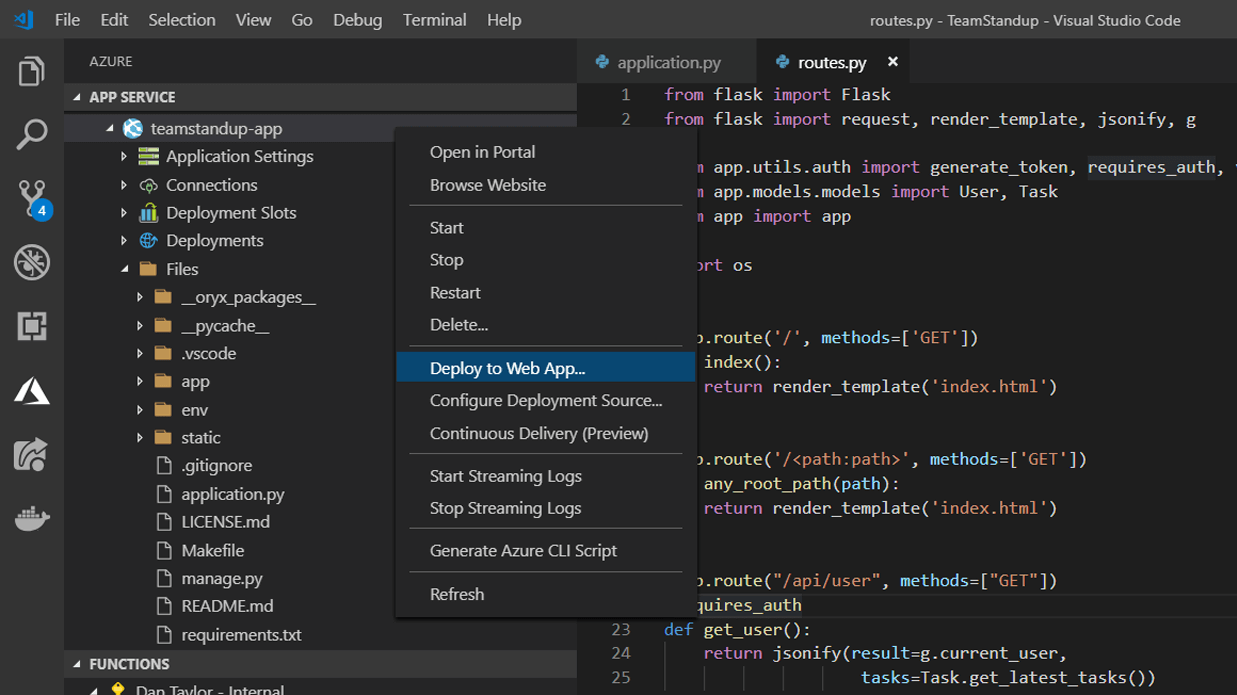The image size is (1237, 695).
Task: Open the Extensions view icon
Action: [x=32, y=326]
